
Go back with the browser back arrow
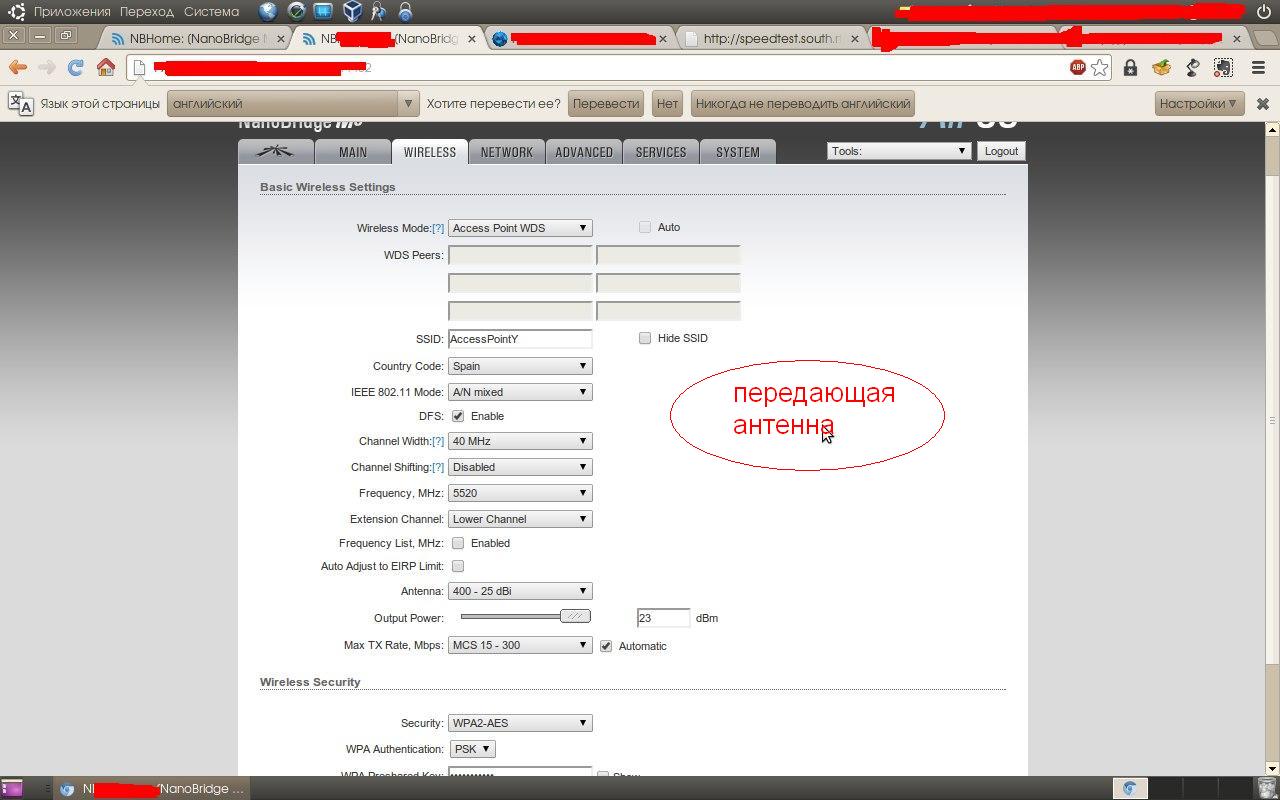(x=17, y=68)
